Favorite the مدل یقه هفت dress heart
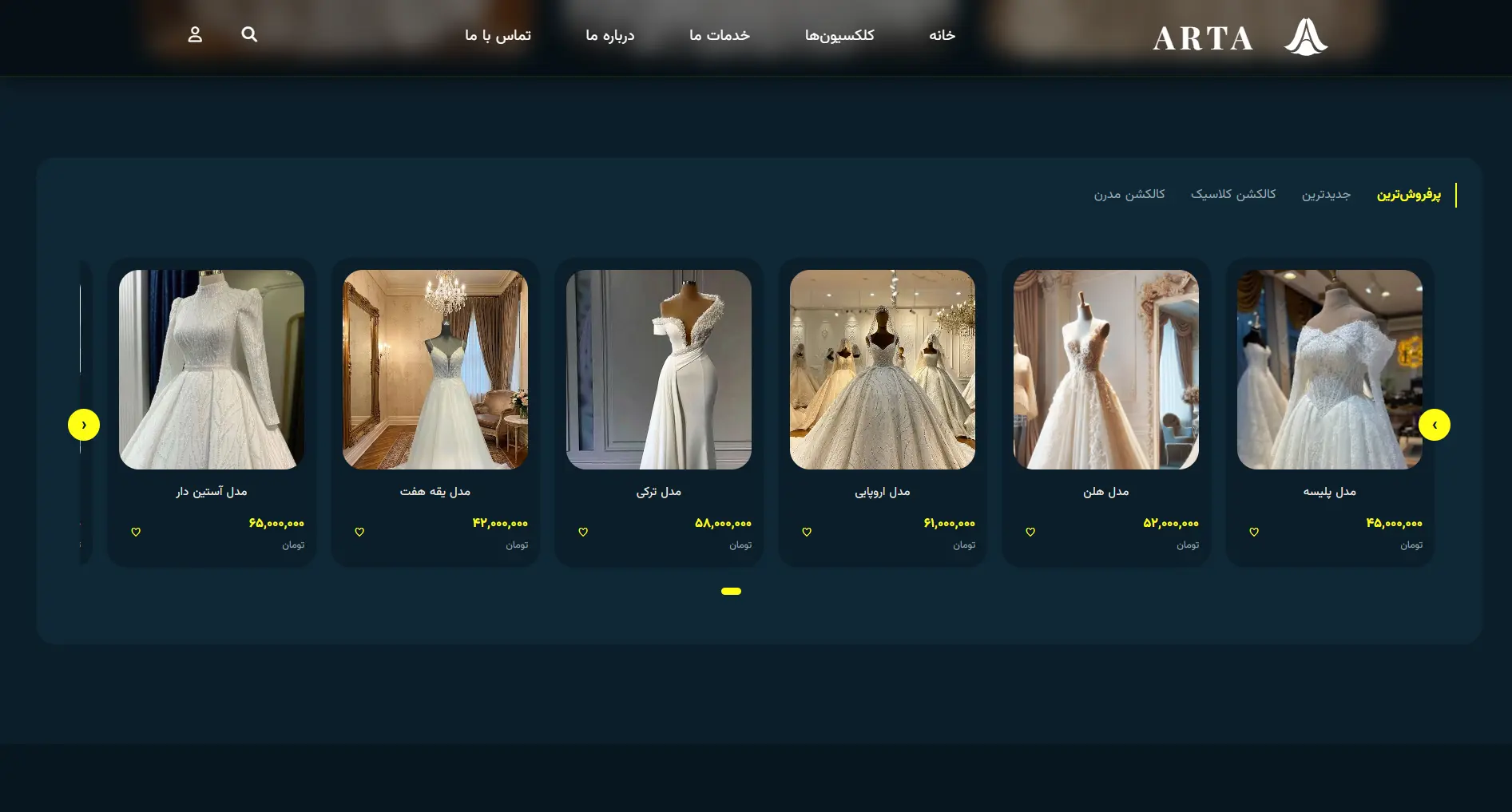Screen dimensions: 1512x812 [359, 532]
